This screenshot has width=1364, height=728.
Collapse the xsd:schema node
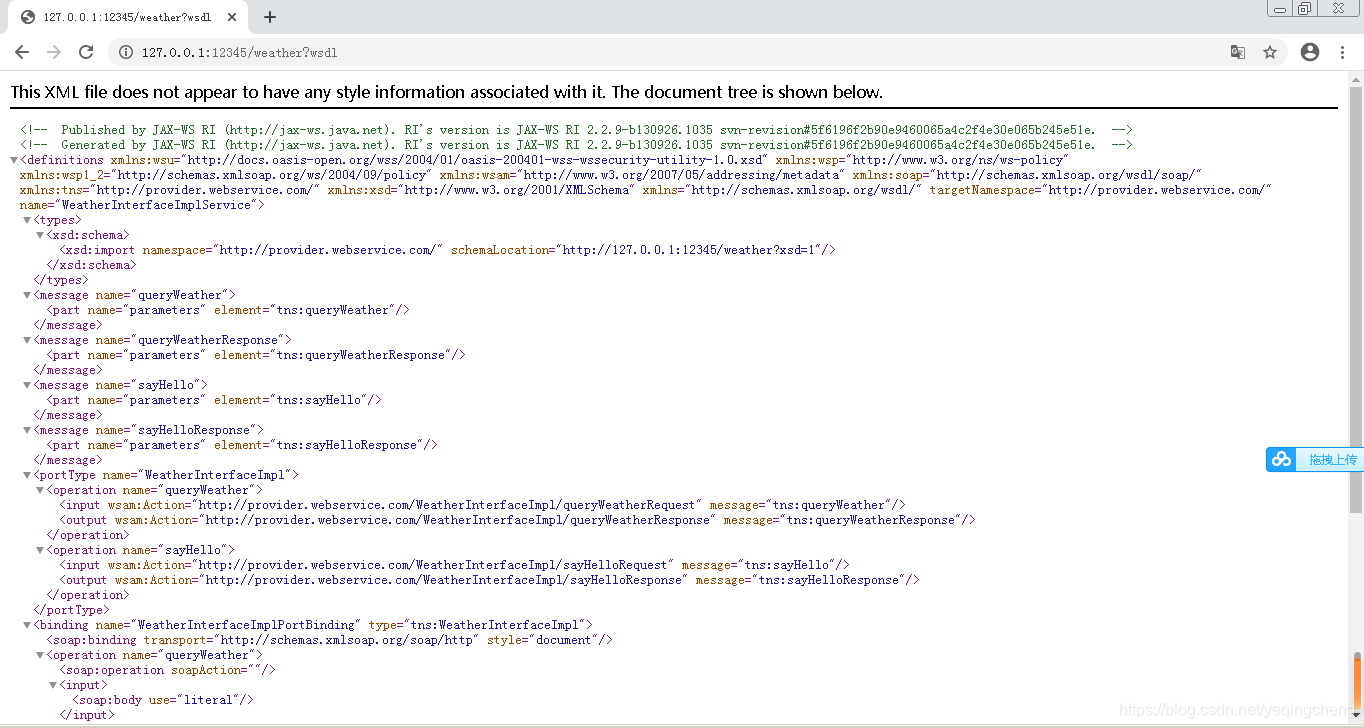[40, 235]
